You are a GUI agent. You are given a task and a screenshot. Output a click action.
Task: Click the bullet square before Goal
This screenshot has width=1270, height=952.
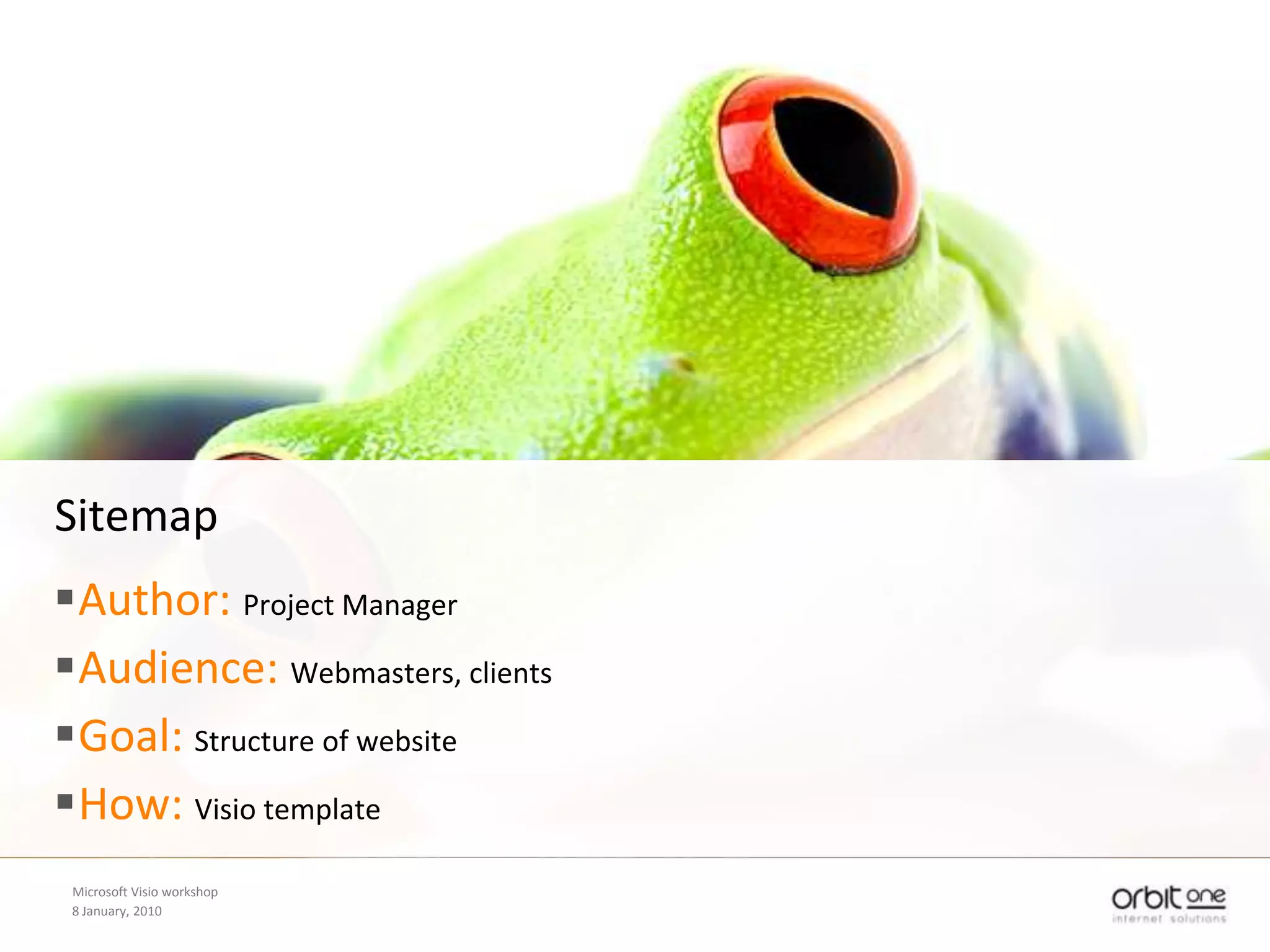[x=65, y=733]
